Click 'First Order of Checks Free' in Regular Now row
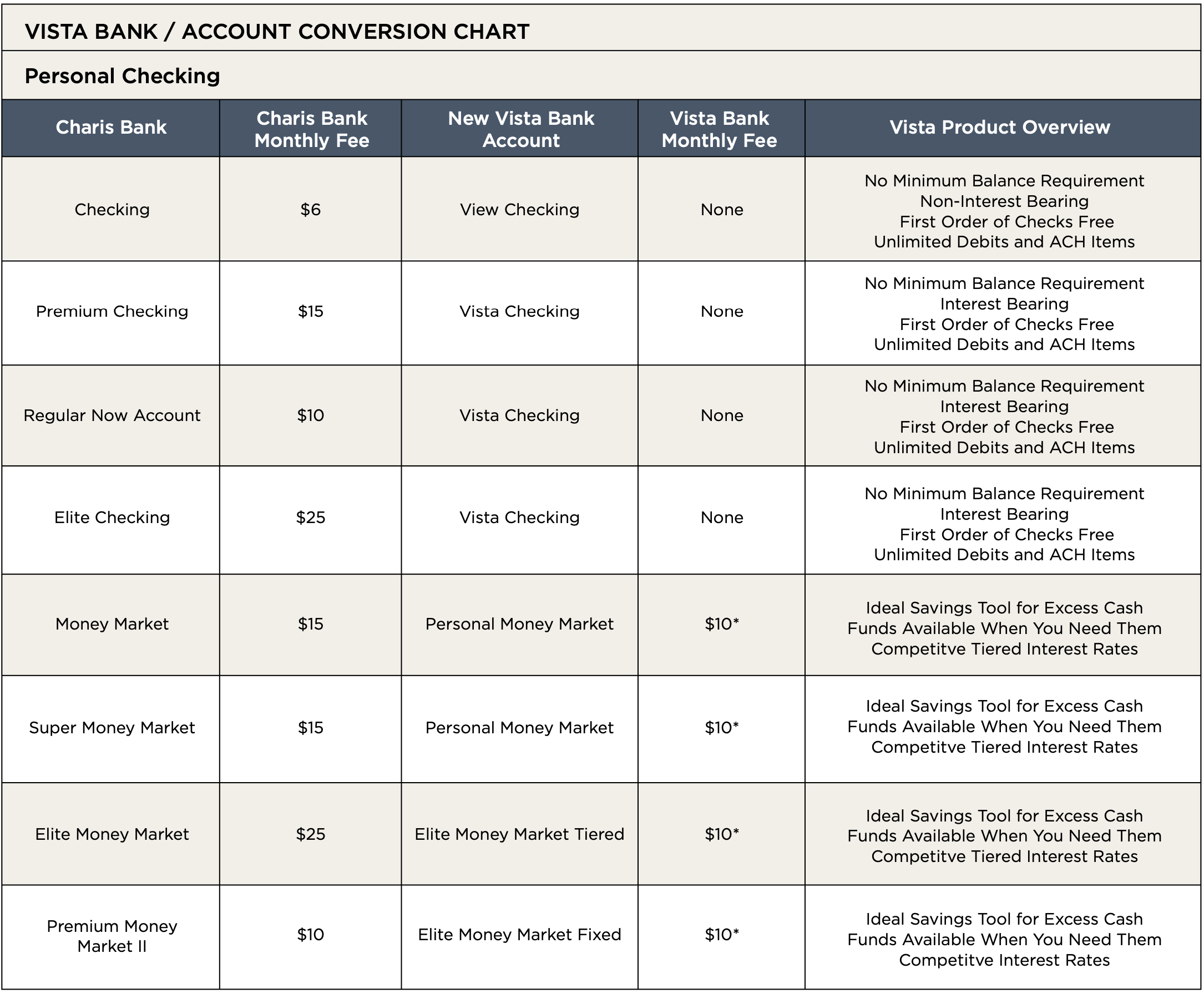 1006,427
